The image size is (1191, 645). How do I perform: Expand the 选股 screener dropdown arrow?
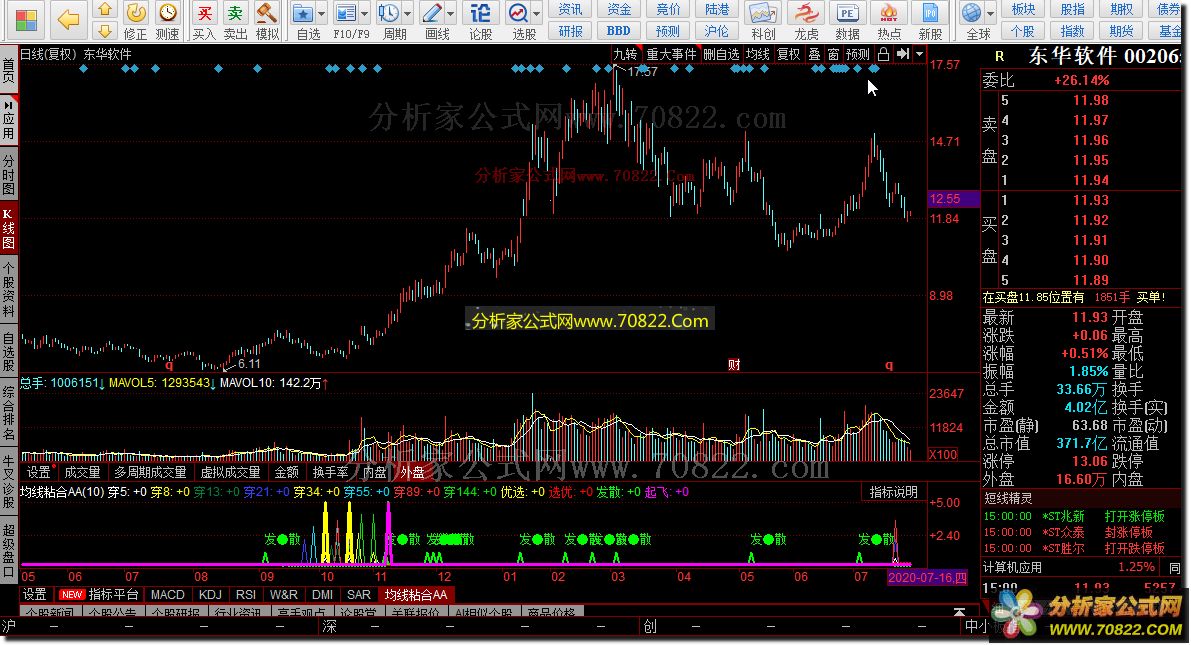point(537,14)
